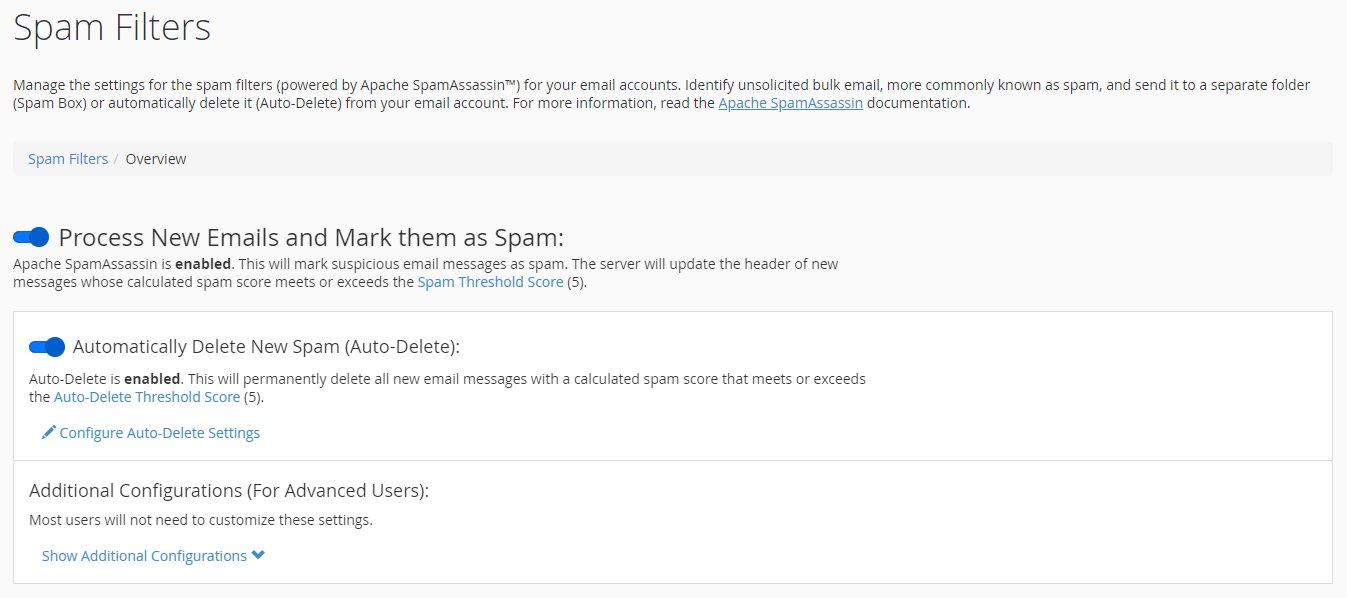This screenshot has height=598, width=1347.
Task: Go to Spam Filters breadcrumb
Action: point(68,159)
